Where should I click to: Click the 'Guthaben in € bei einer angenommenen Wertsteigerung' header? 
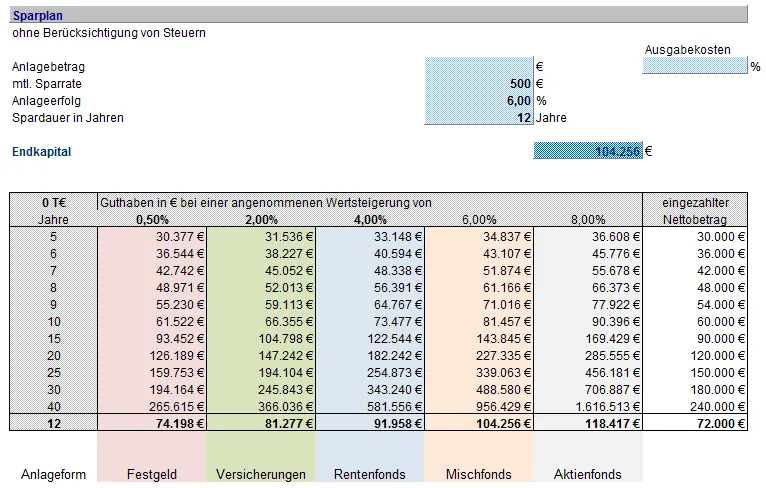point(266,202)
